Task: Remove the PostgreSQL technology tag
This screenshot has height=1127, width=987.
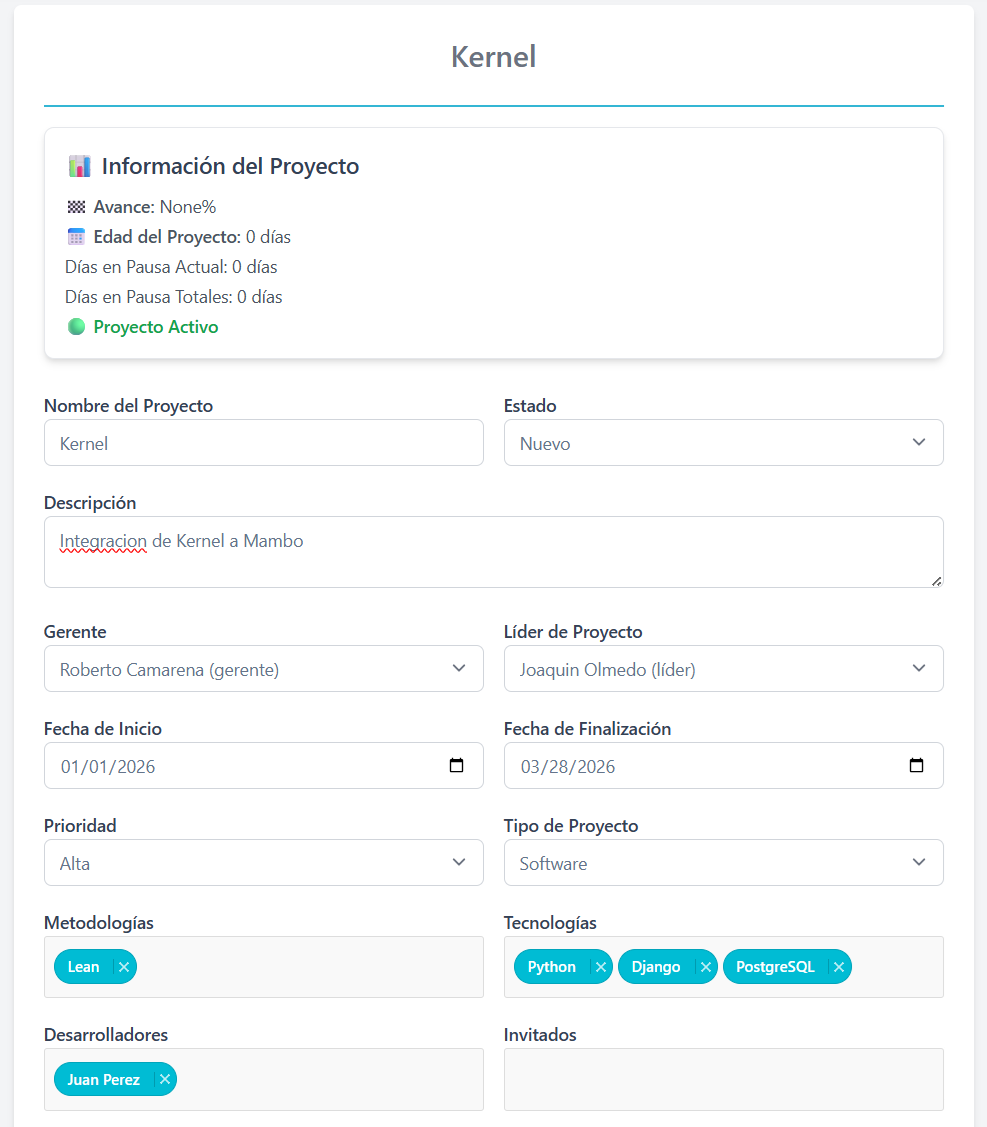Action: 839,967
